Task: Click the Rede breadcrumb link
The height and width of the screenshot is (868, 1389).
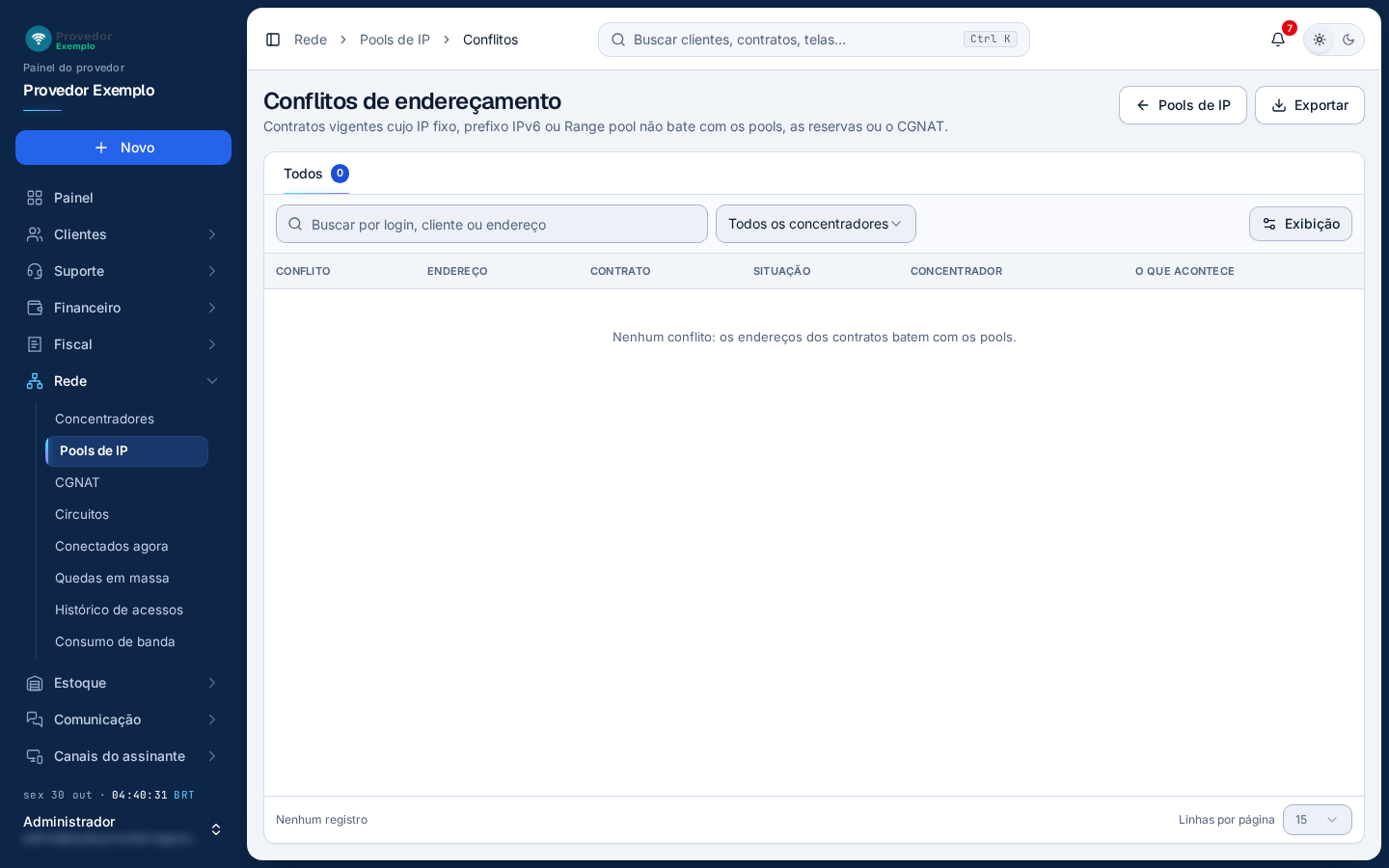Action: 311,40
